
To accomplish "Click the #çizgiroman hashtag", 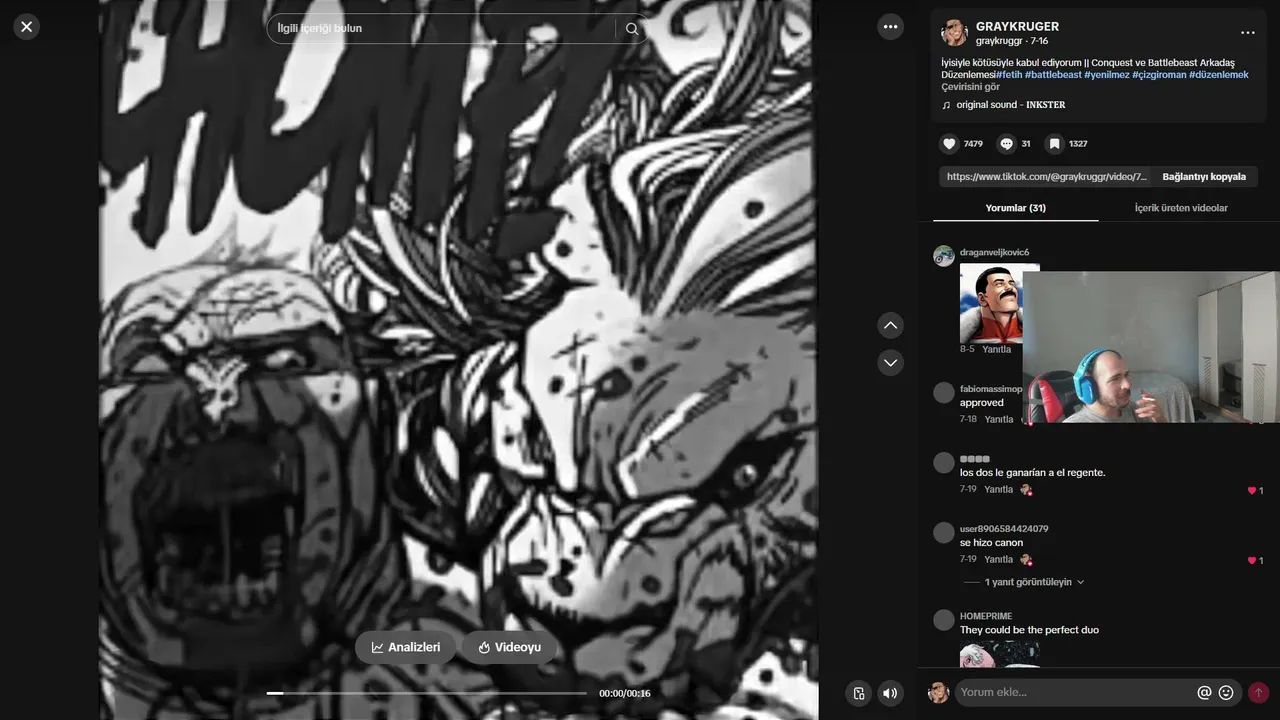I will [x=1159, y=75].
